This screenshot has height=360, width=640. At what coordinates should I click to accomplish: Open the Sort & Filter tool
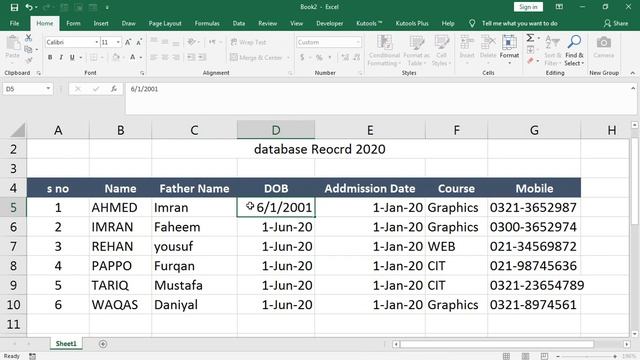(553, 50)
